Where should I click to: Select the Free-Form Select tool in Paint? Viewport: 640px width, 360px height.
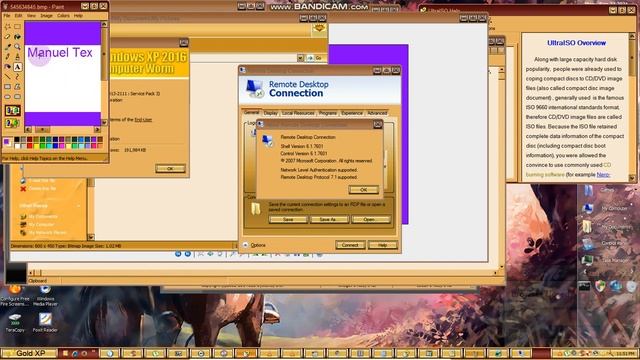pos(8,27)
